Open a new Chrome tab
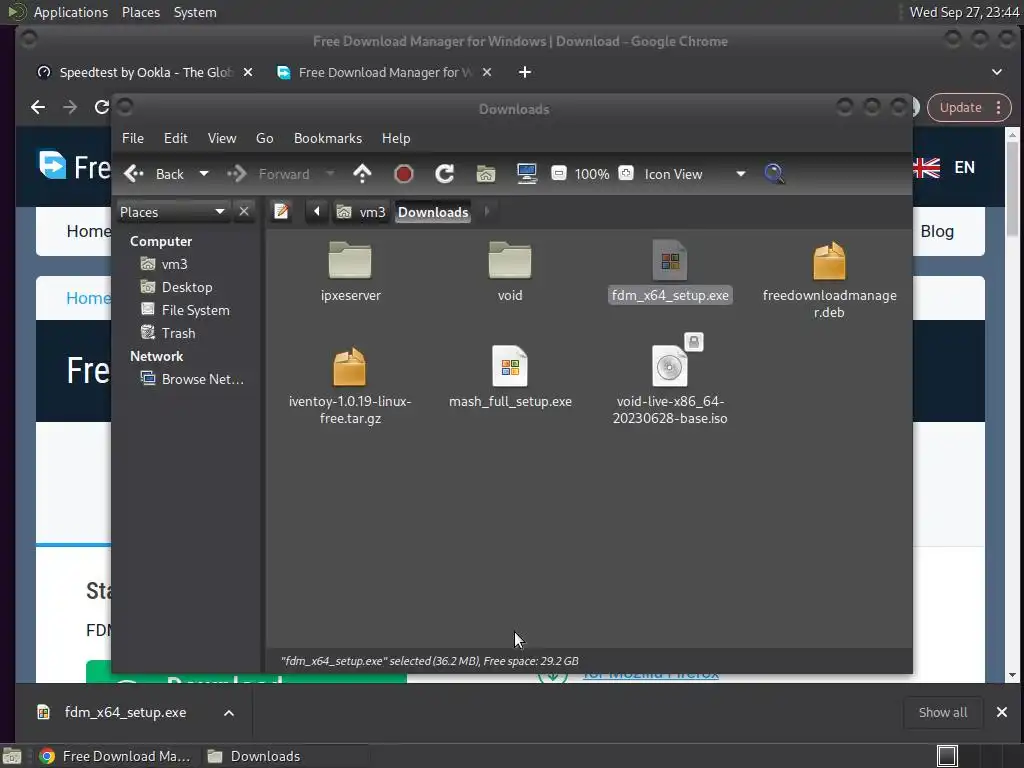The width and height of the screenshot is (1024, 768). pyautogui.click(x=524, y=72)
